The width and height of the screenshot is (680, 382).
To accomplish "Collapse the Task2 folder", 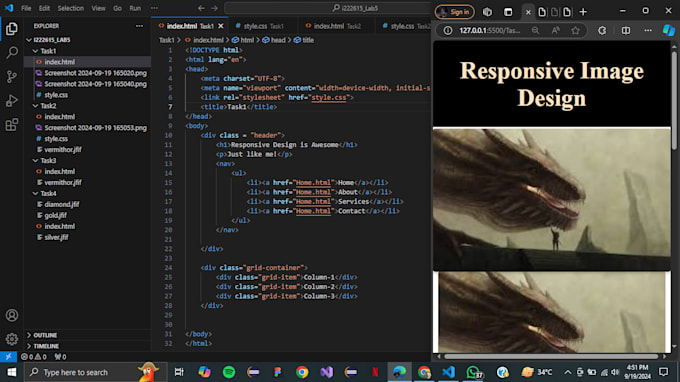I will click(x=36, y=106).
